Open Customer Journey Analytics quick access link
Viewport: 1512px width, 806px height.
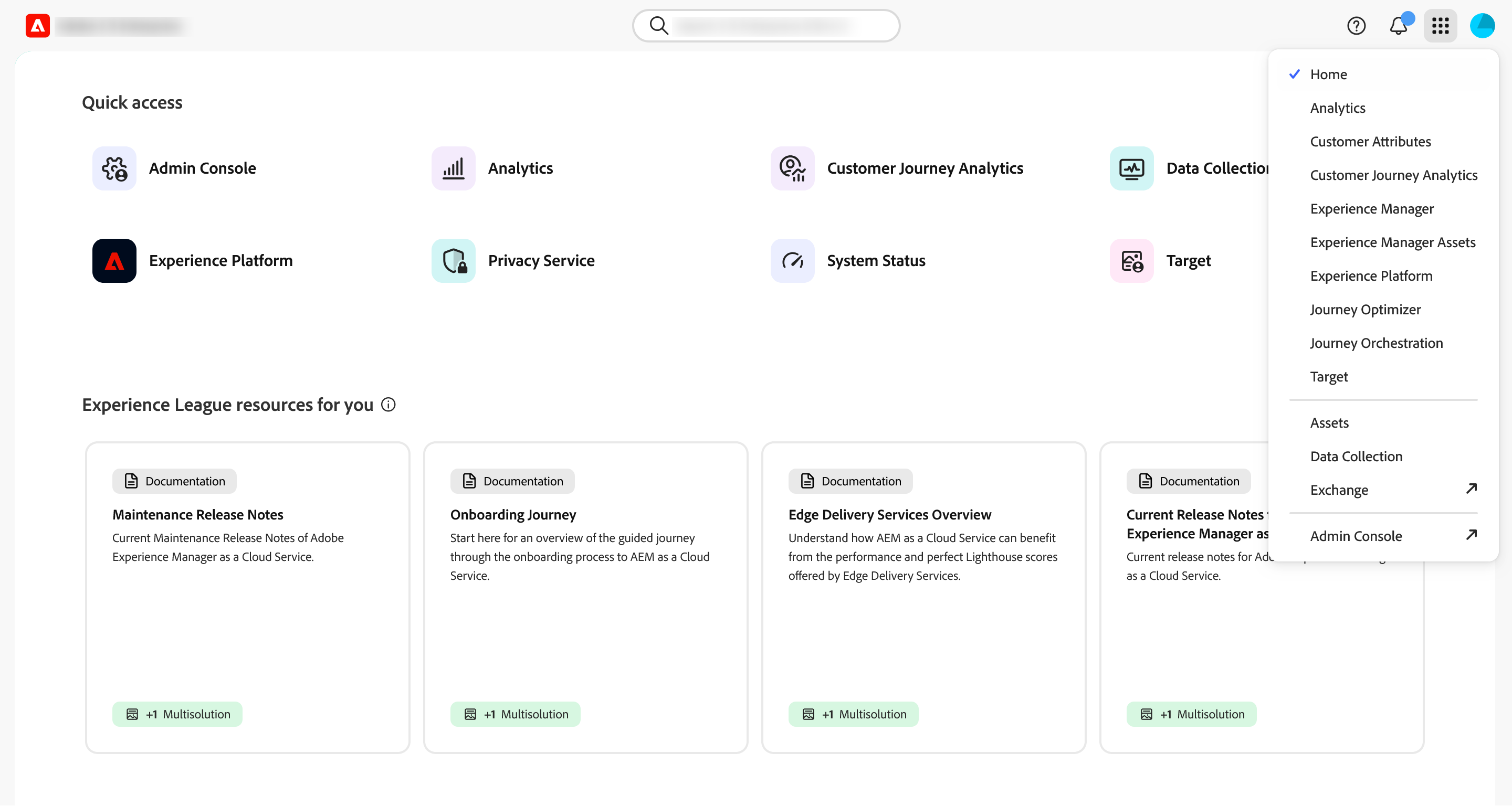click(x=925, y=168)
